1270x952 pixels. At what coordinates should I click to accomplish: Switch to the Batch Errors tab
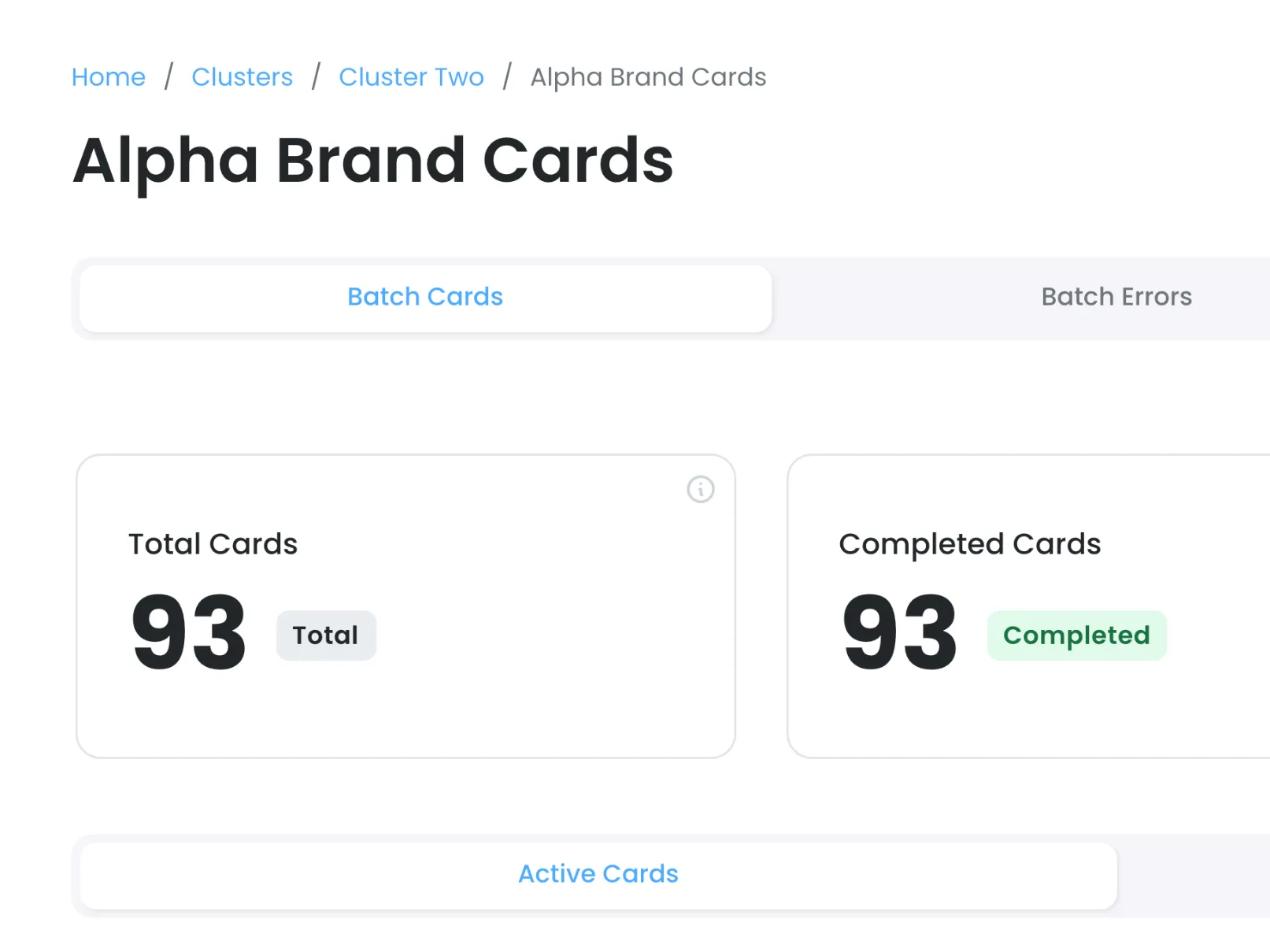1116,297
